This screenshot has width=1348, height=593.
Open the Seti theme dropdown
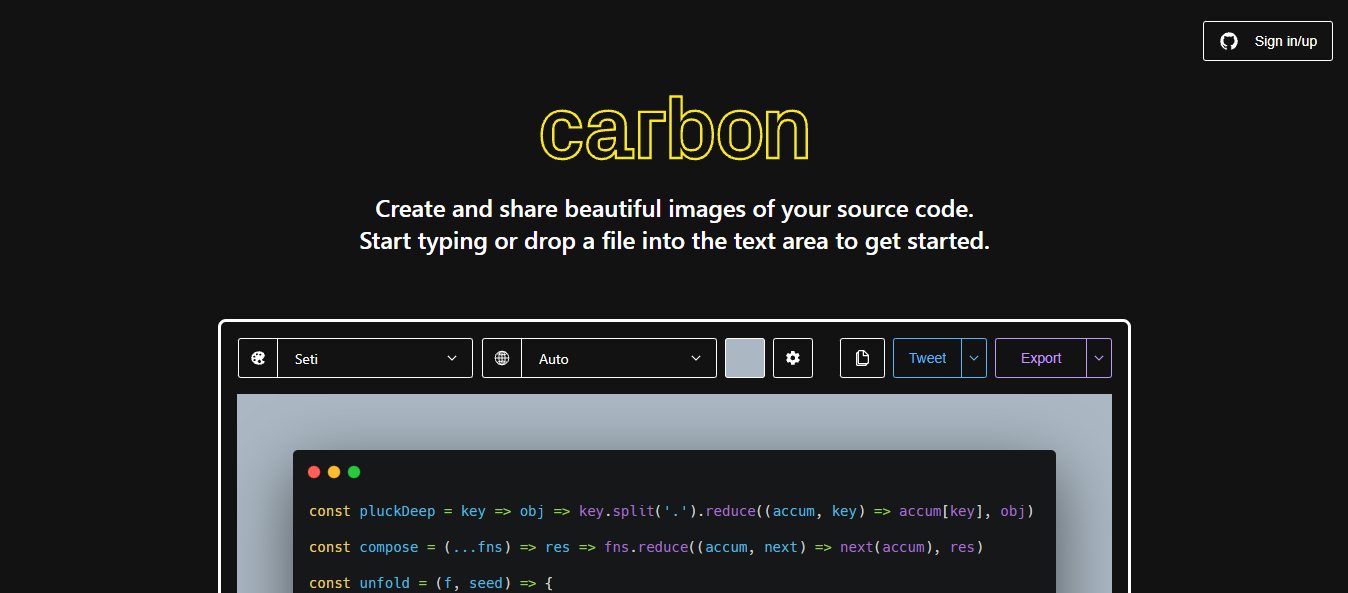coord(375,358)
